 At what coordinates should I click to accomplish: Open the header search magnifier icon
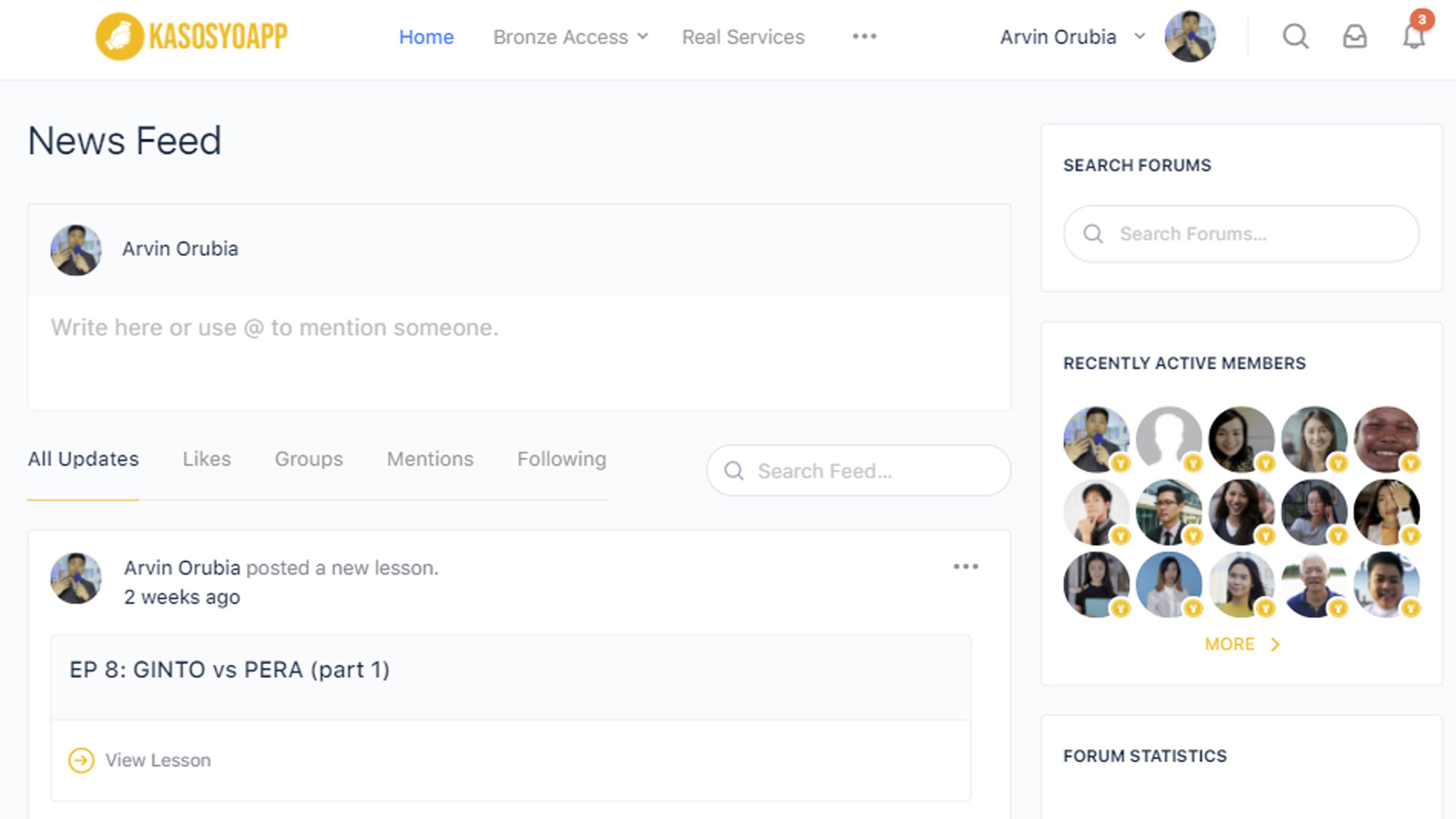(1295, 36)
